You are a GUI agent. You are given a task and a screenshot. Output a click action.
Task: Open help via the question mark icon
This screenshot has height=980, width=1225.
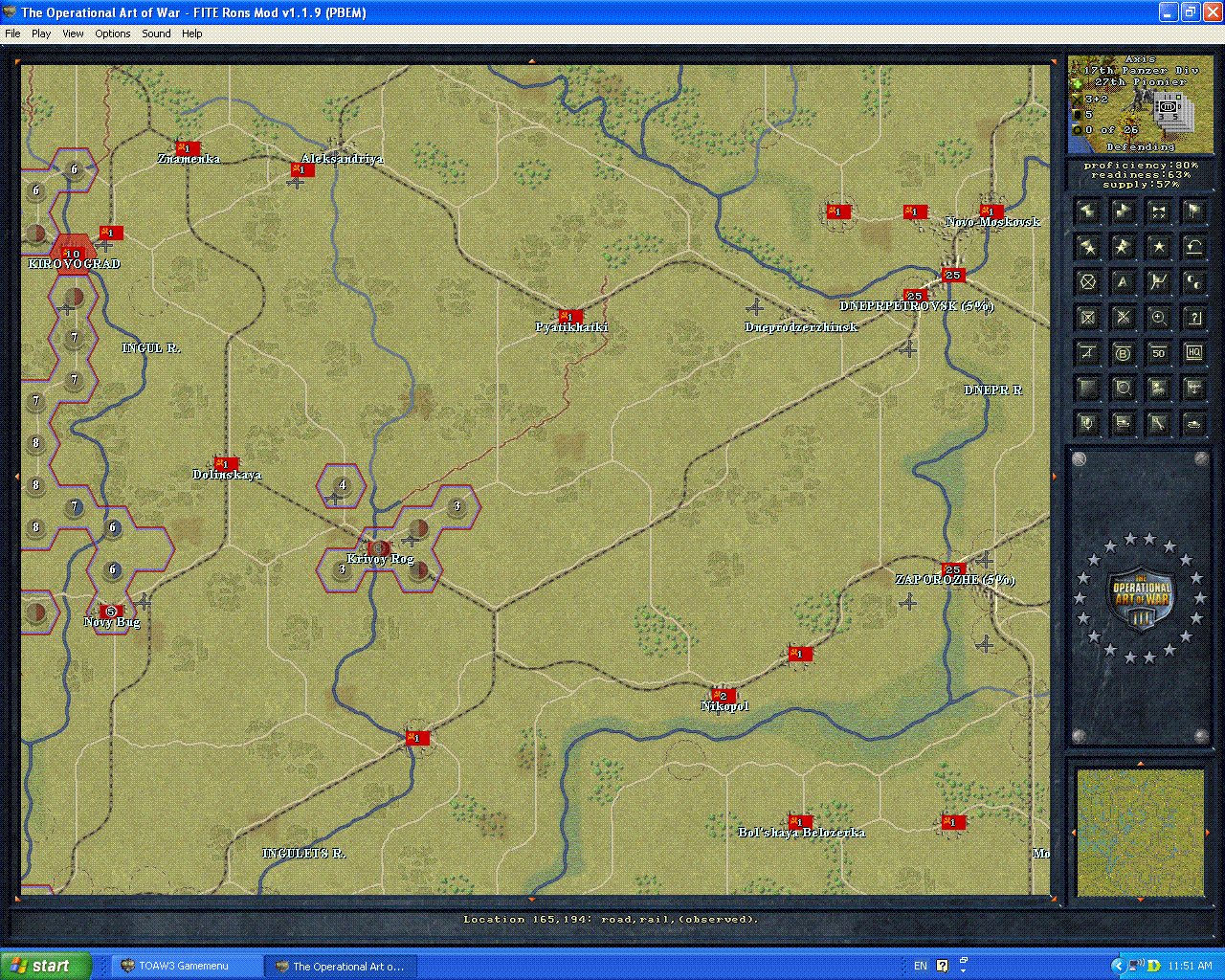[1193, 317]
